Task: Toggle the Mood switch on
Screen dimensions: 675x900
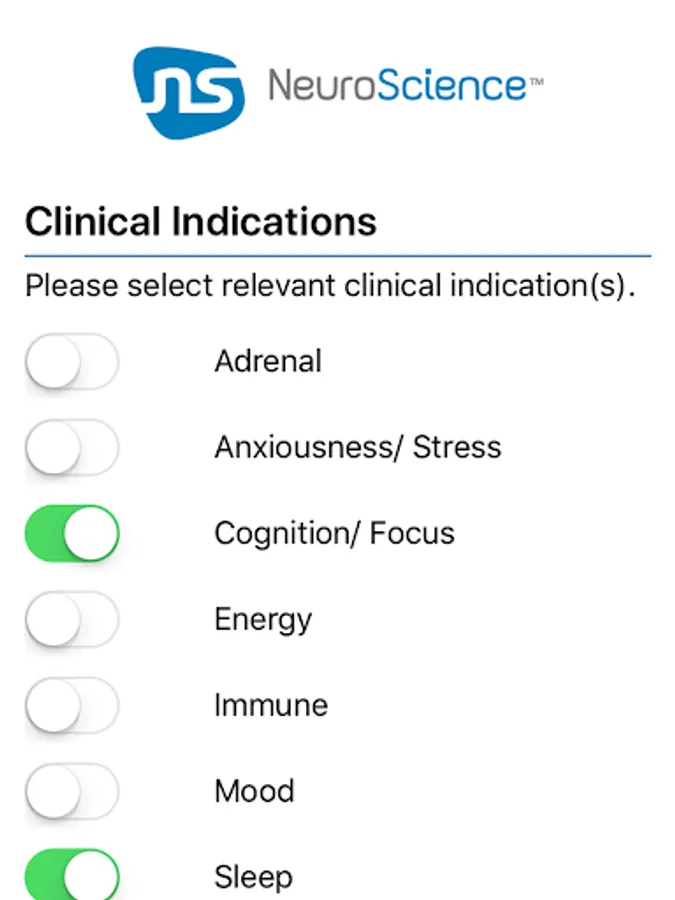Action: pos(72,791)
